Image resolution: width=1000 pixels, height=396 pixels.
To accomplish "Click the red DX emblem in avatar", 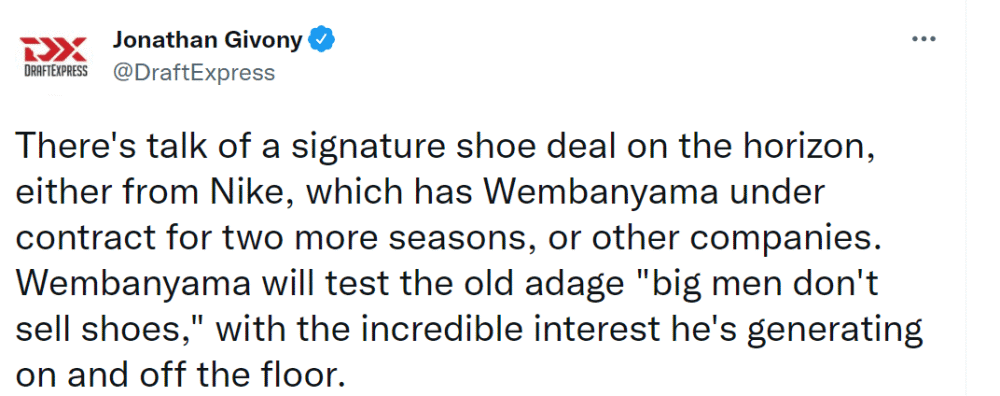I will coord(53,50).
